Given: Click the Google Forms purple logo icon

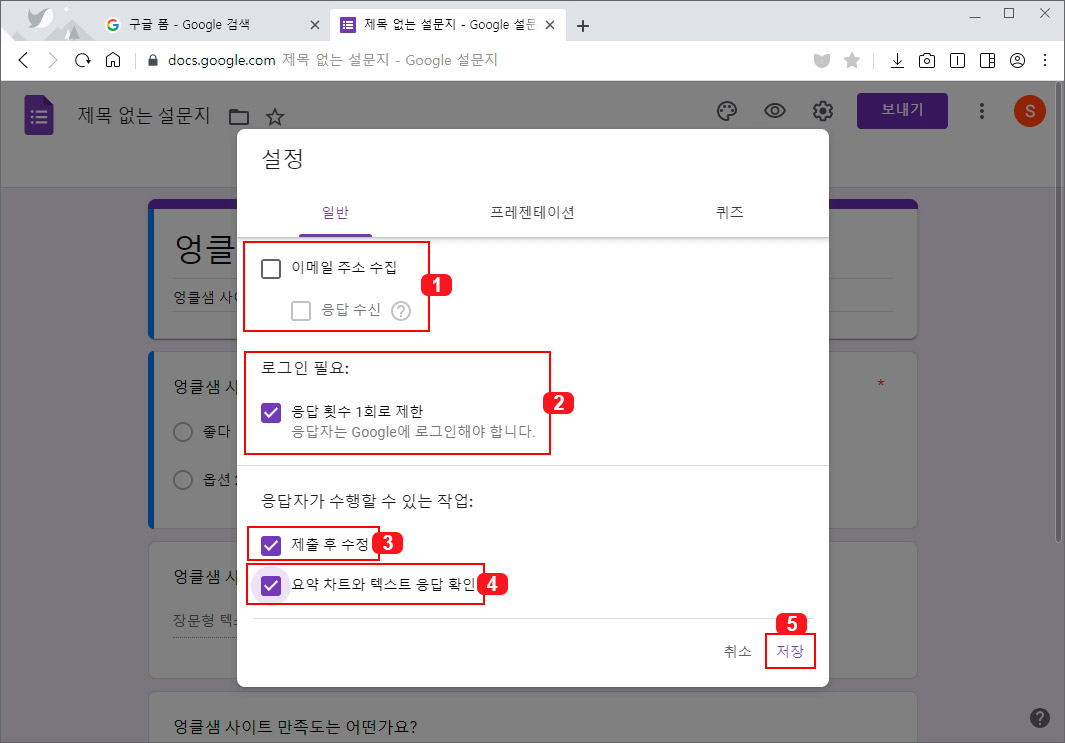Looking at the screenshot, I should click(38, 114).
